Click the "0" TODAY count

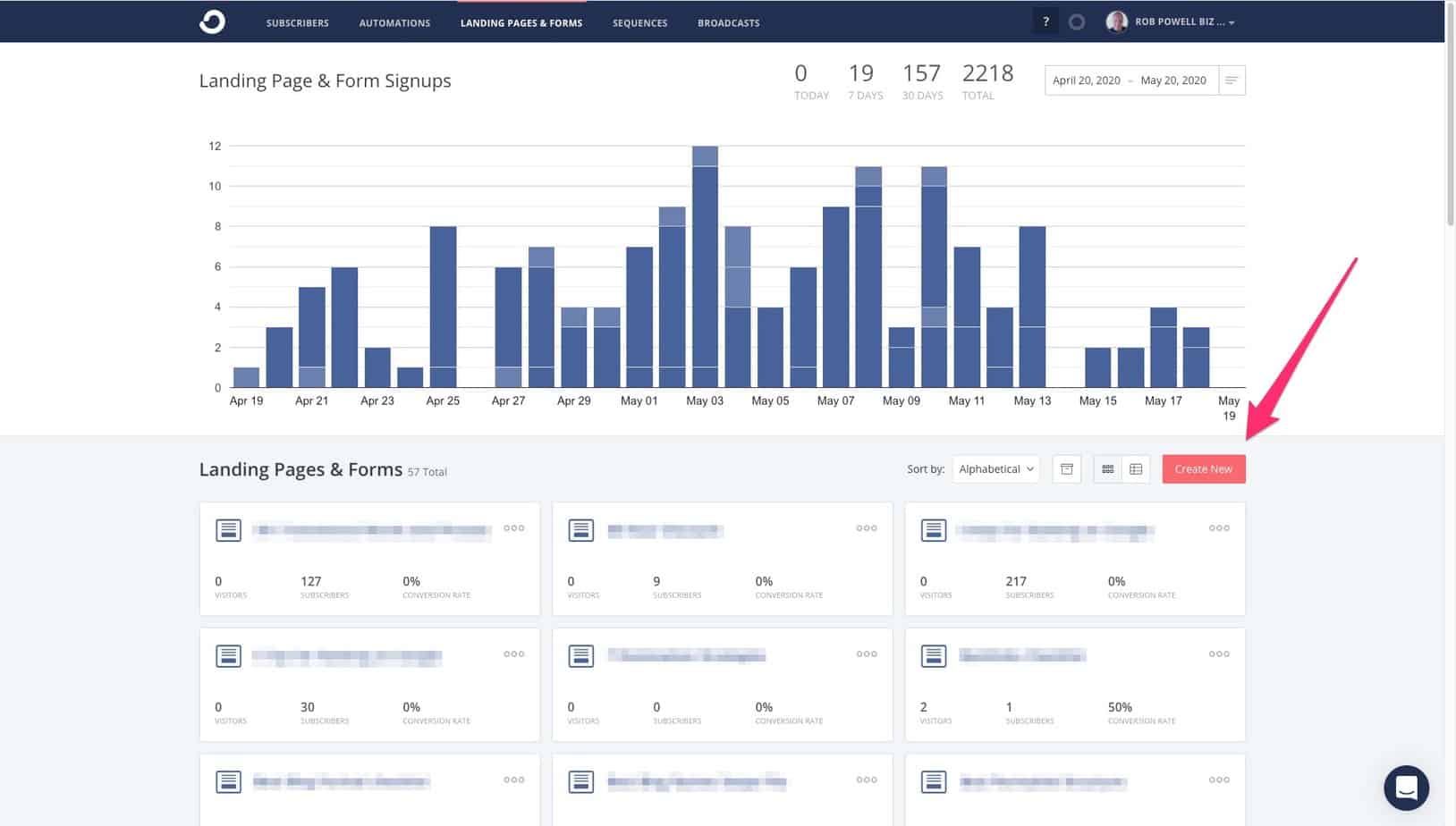coord(800,73)
